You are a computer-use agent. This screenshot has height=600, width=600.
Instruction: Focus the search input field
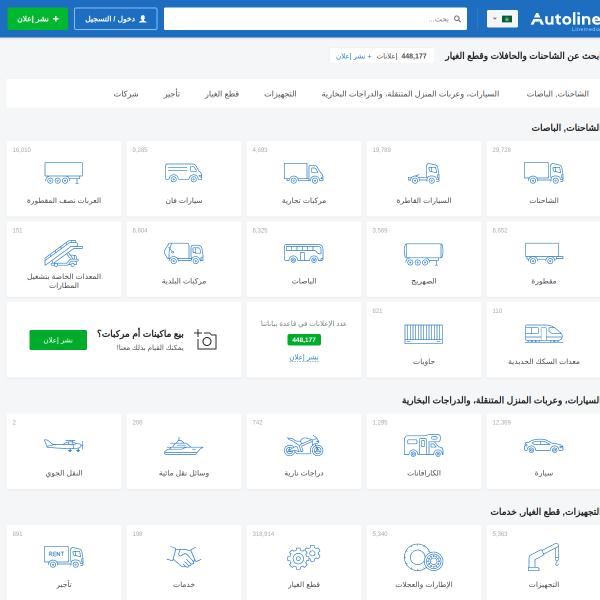pos(315,19)
